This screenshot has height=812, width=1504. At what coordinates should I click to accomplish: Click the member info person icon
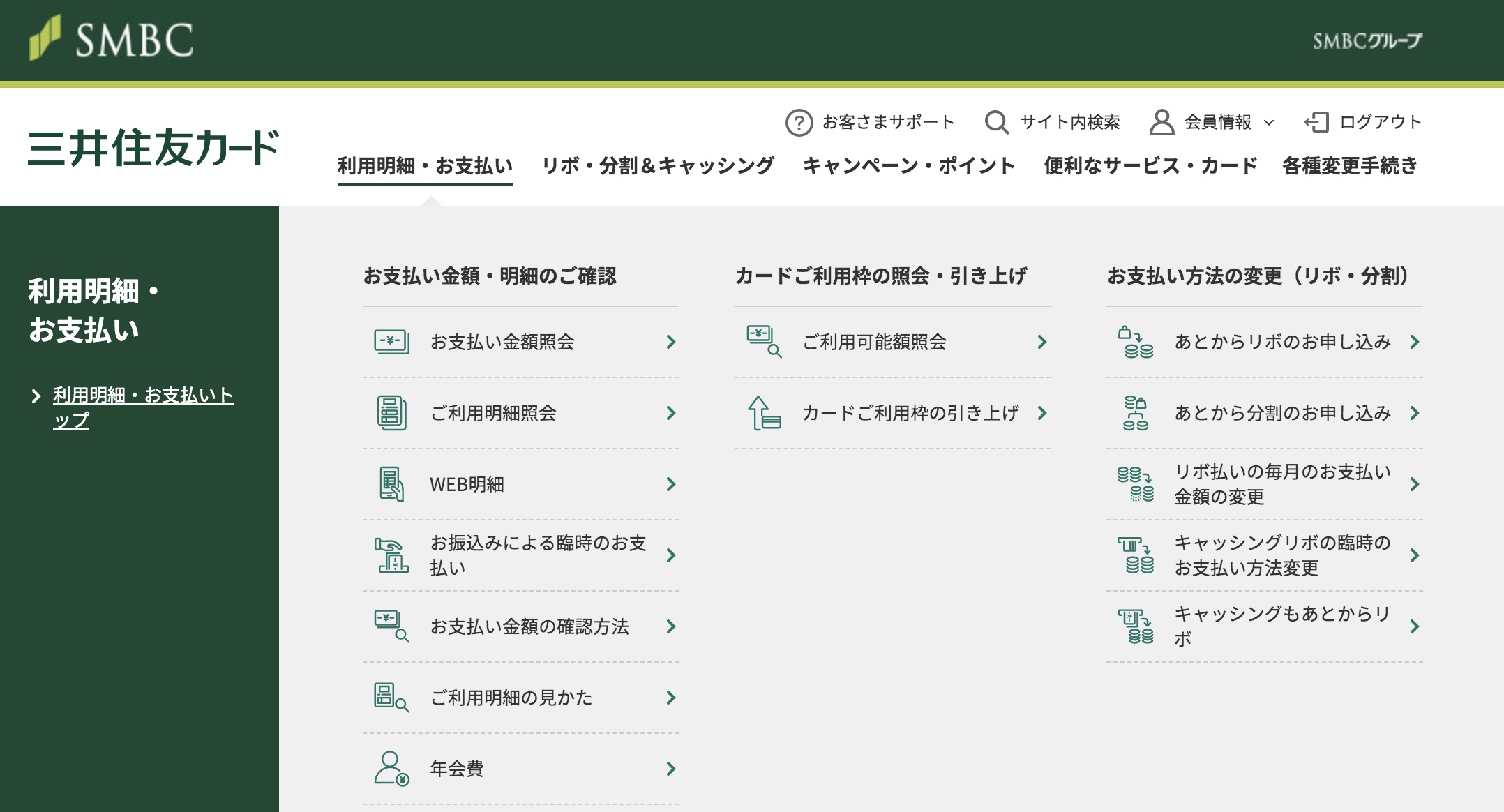pyautogui.click(x=1161, y=122)
